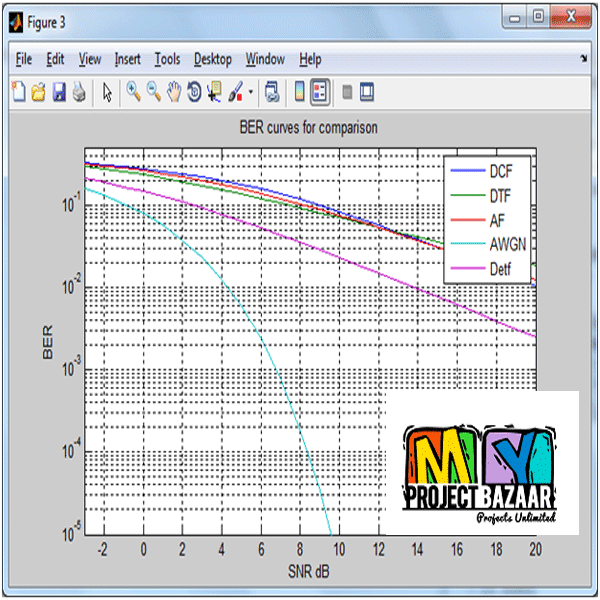Open the Insert menu
600x600 pixels.
coord(128,59)
